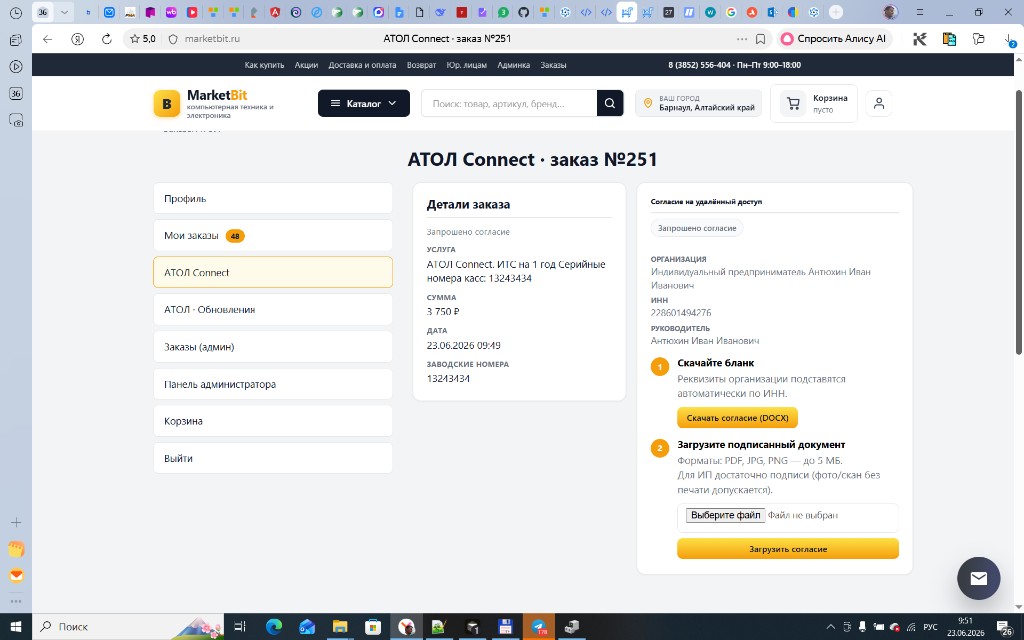Open Админка link in top bar

pyautogui.click(x=513, y=65)
